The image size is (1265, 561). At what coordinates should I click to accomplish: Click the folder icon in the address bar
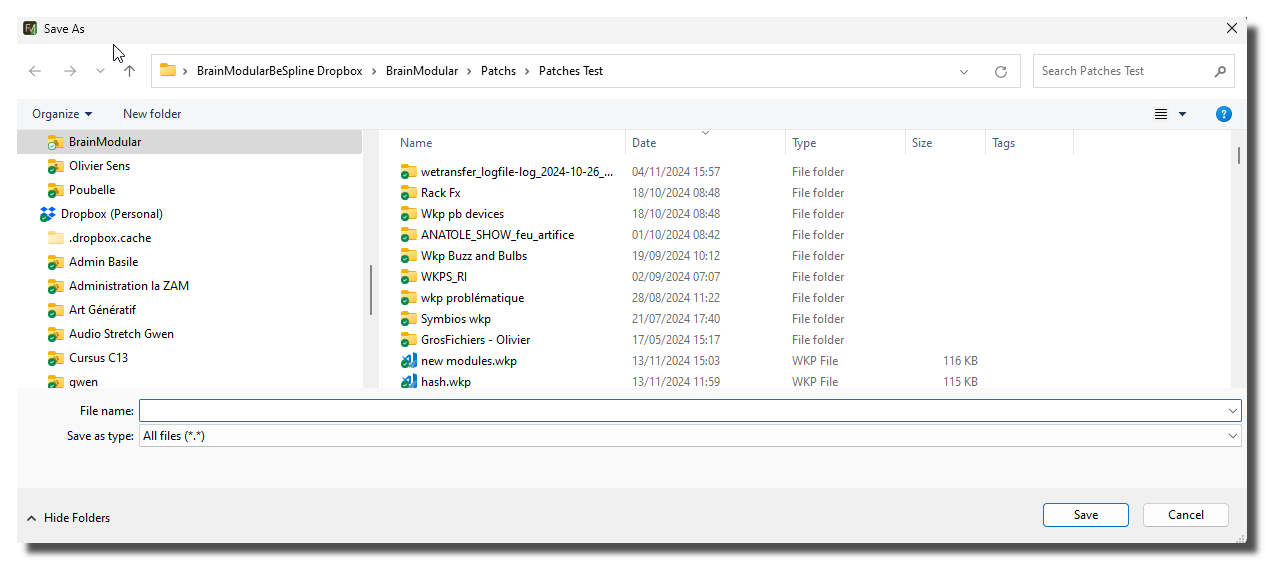(168, 70)
